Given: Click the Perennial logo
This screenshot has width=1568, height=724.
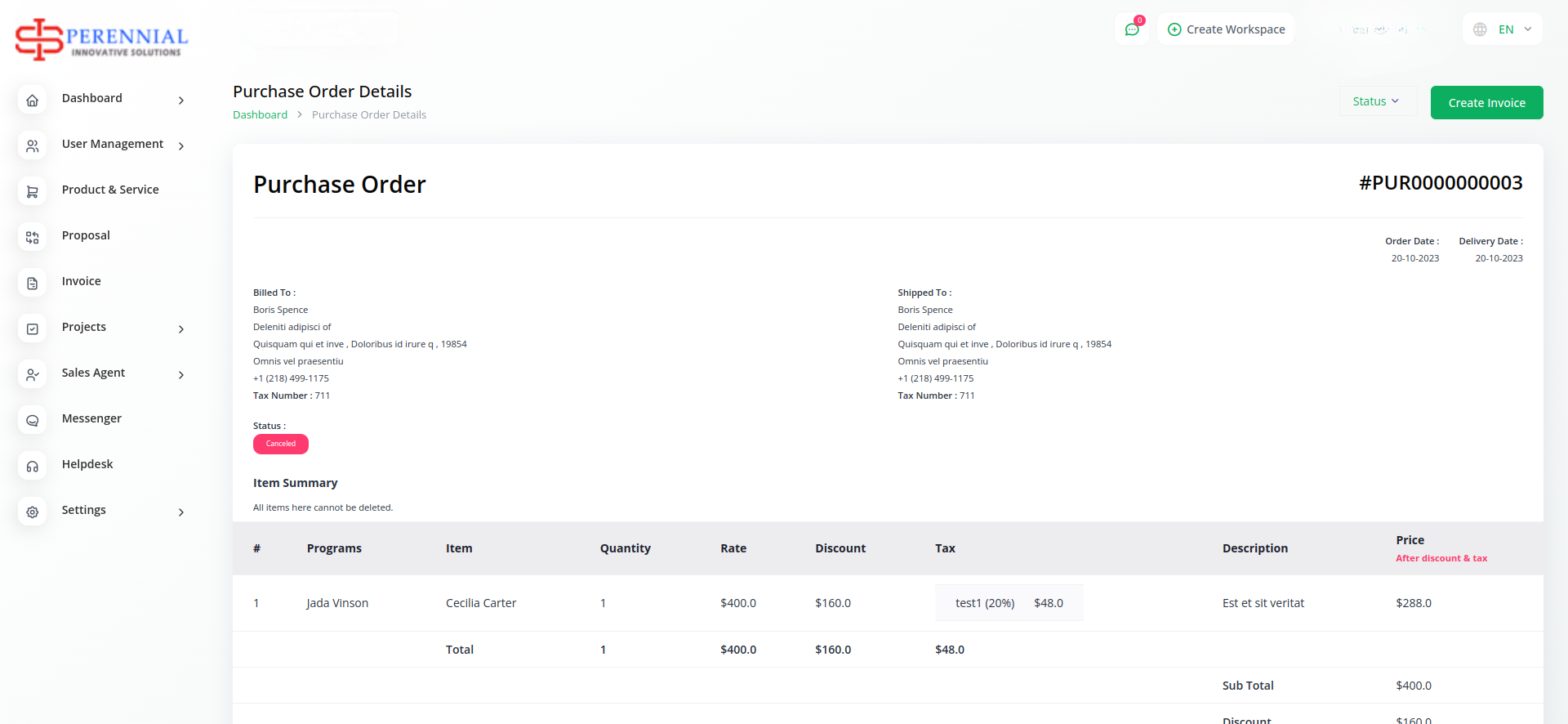Looking at the screenshot, I should [102, 39].
